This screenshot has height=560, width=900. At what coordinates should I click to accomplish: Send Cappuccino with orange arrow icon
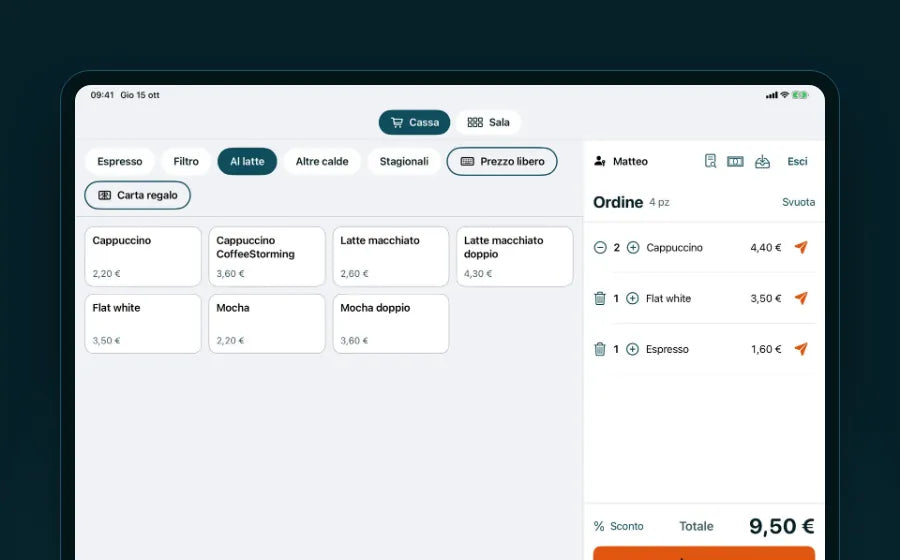[x=801, y=247]
